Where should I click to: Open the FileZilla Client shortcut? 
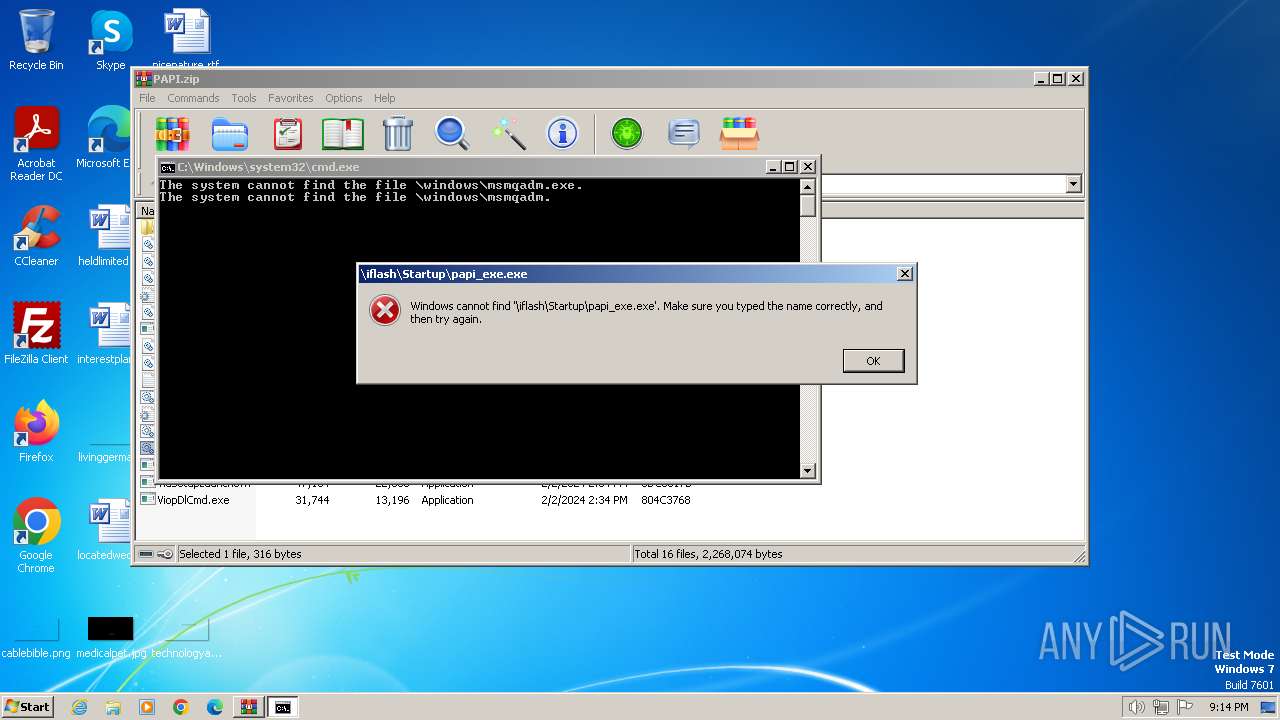tap(36, 334)
